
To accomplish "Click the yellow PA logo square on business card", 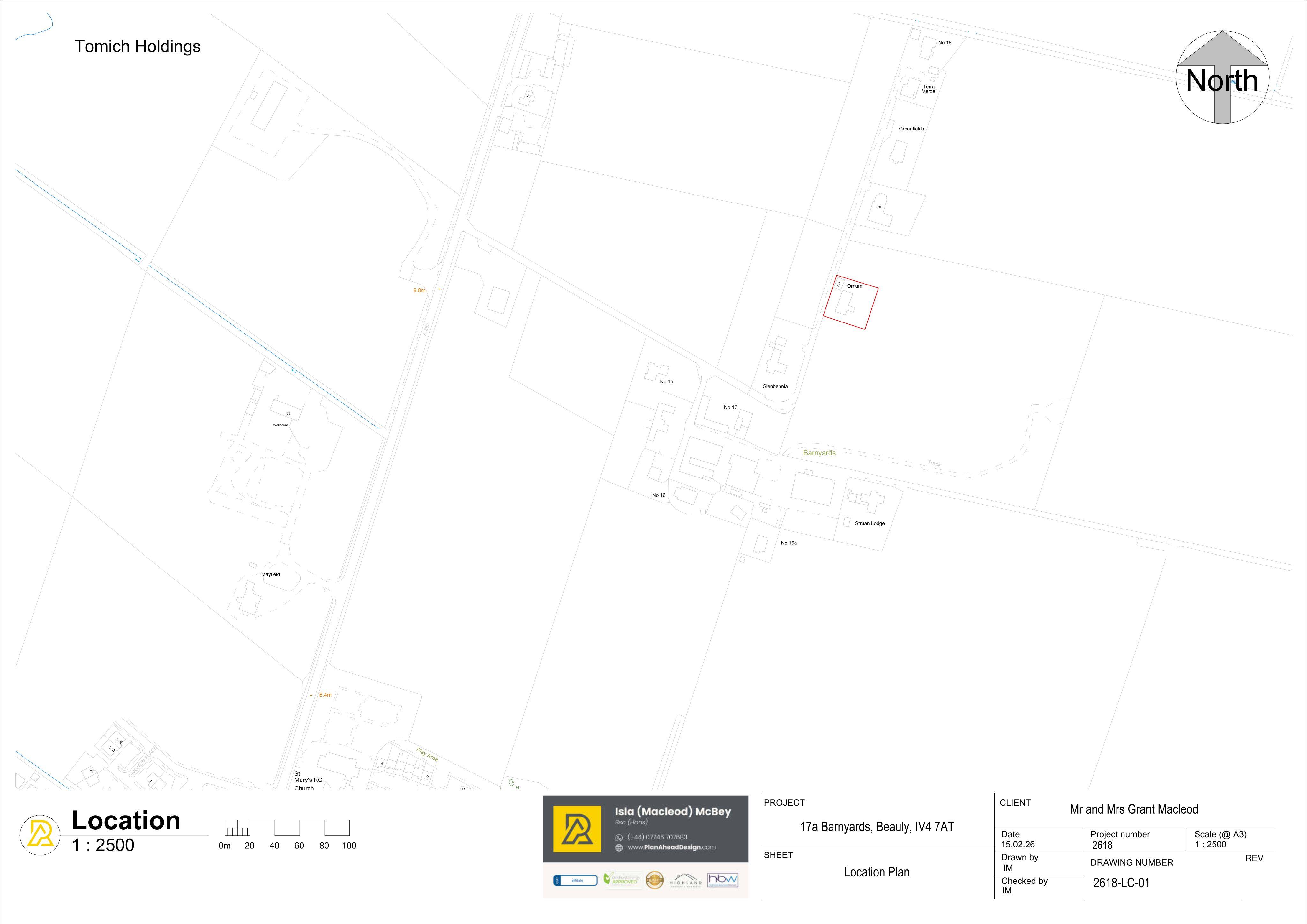I will click(x=577, y=828).
